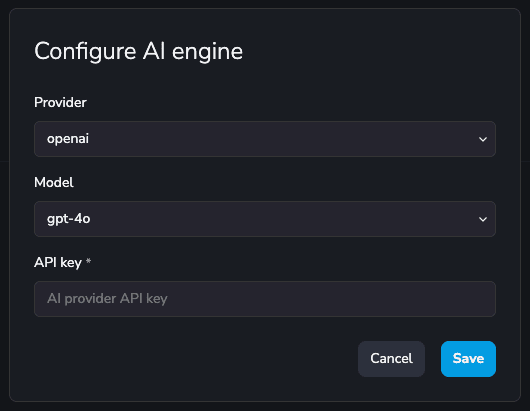The image size is (530, 411).
Task: Click the middle of the Provider combo box
Action: click(265, 139)
